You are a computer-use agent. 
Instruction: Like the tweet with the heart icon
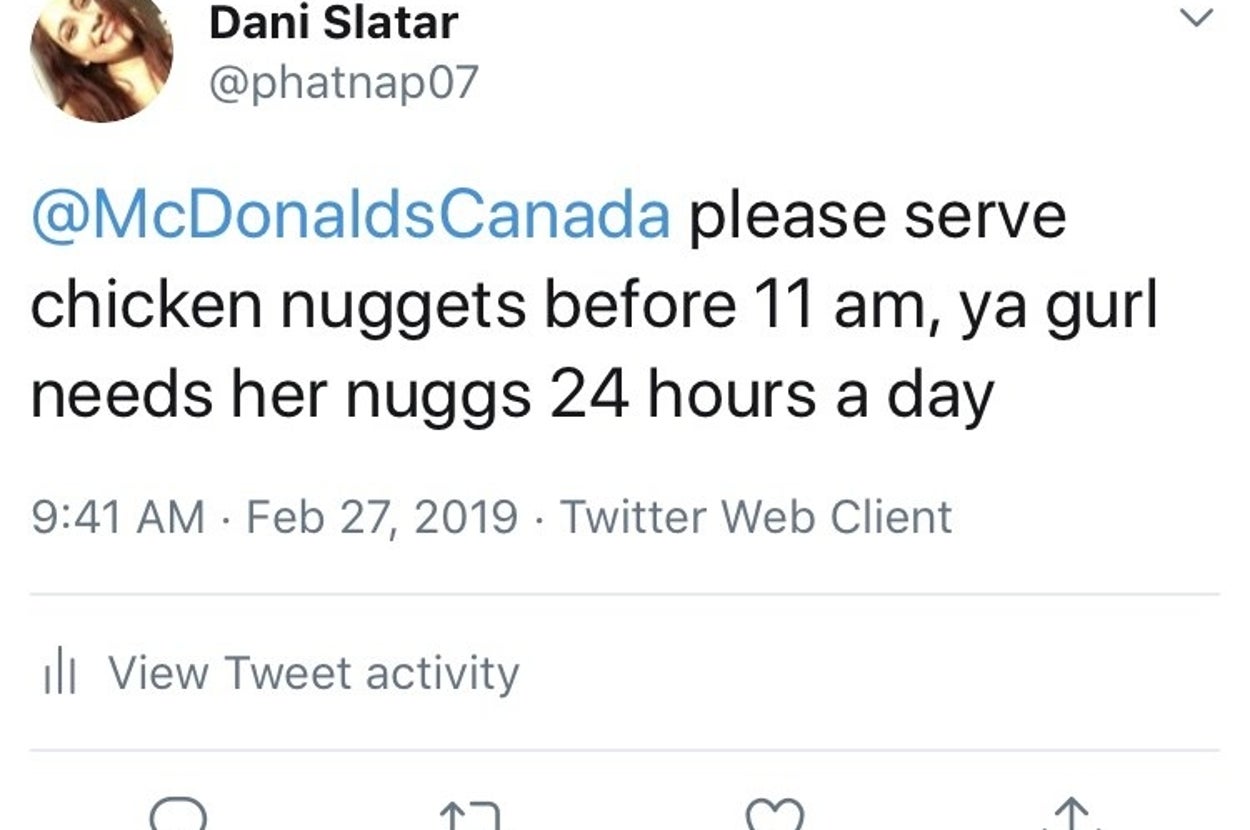click(774, 816)
